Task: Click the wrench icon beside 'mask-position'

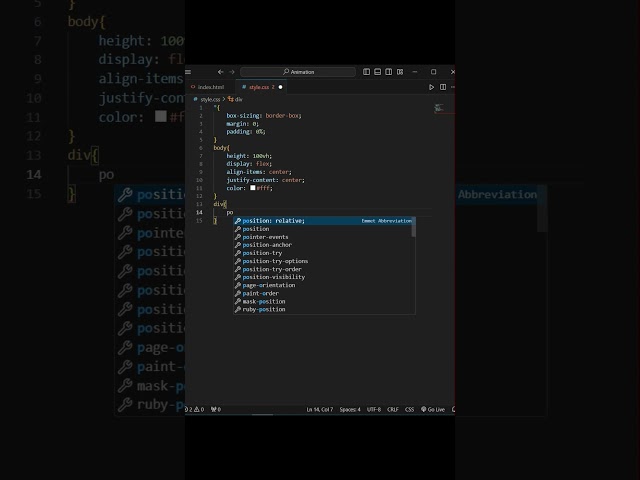Action: 238,302
